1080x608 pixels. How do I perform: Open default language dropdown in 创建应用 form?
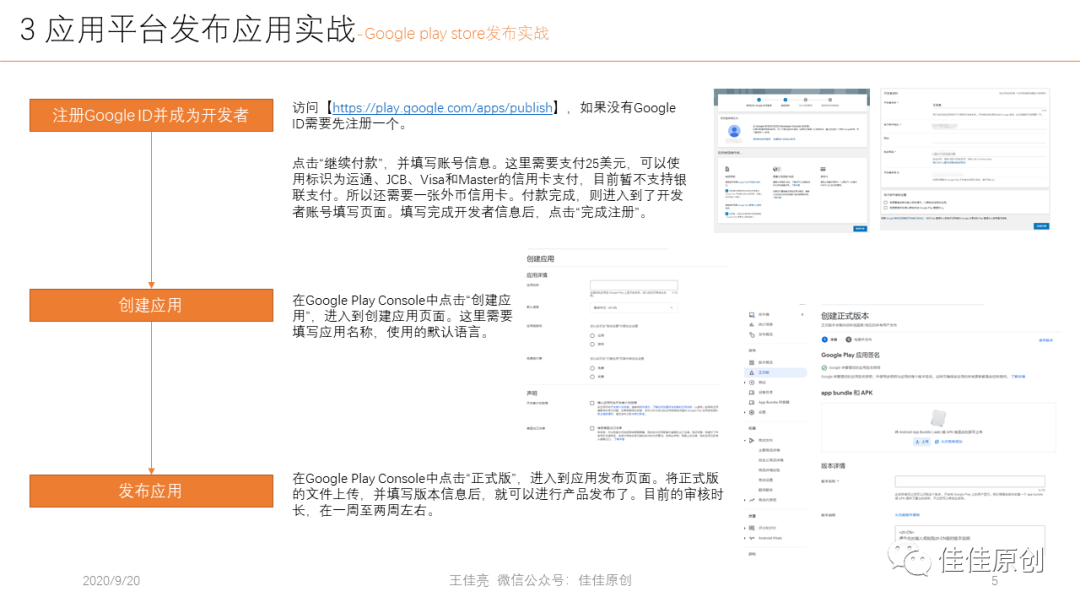634,308
